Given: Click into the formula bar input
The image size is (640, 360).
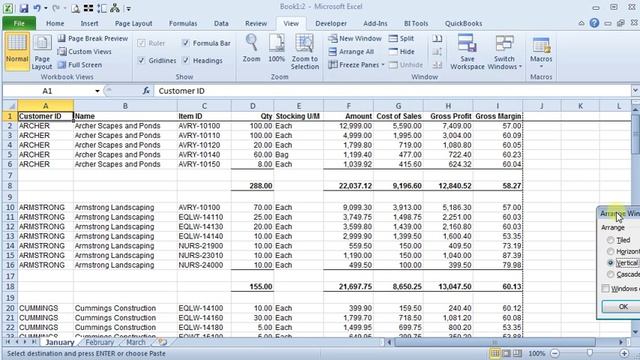Looking at the screenshot, I should 392,91.
